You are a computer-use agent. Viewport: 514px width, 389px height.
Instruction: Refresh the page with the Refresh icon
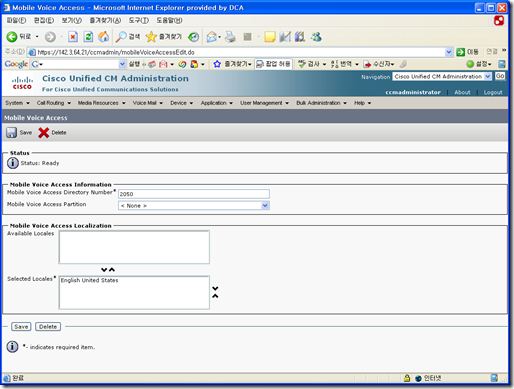coord(88,37)
